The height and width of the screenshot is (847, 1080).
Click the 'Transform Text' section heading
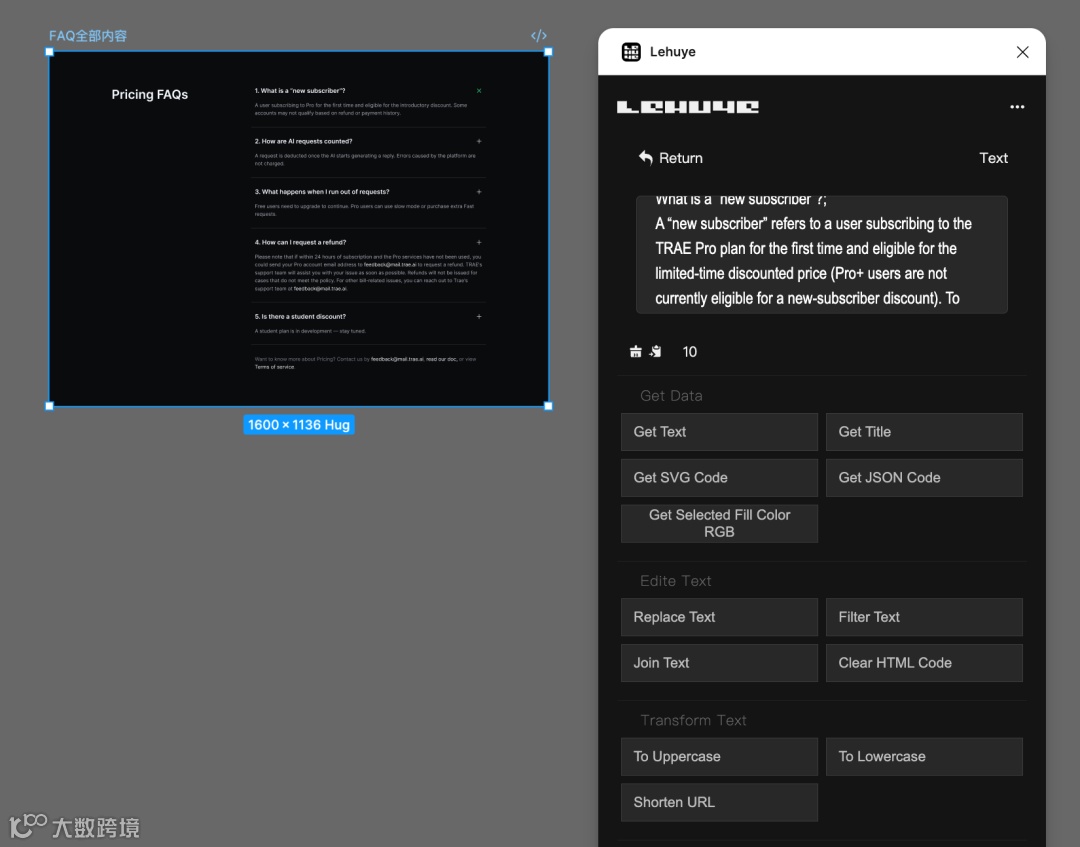tap(693, 720)
